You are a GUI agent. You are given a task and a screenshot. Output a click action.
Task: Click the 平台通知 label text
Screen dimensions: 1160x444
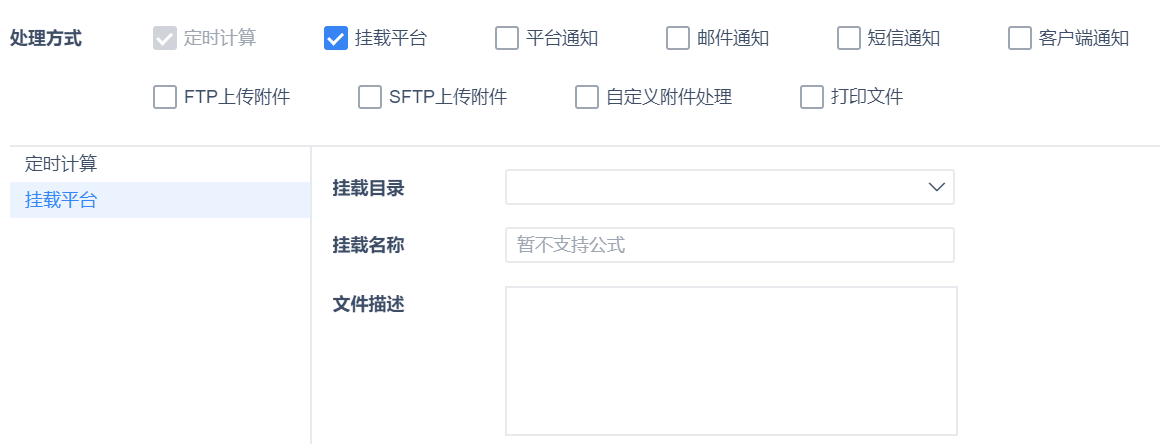pyautogui.click(x=562, y=39)
